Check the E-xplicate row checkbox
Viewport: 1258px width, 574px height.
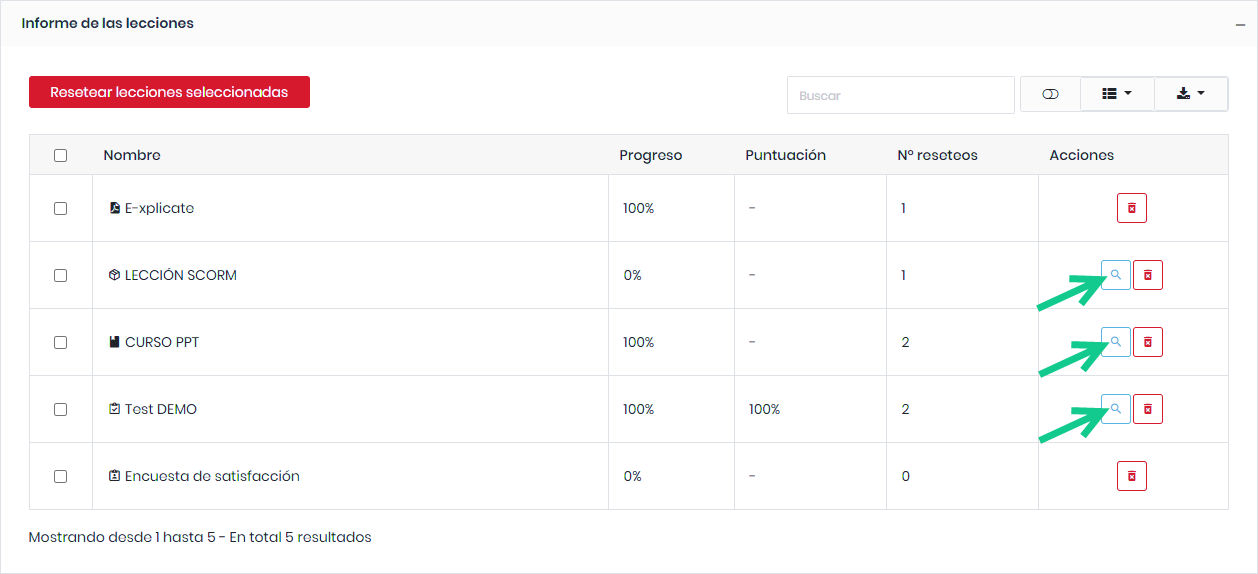point(60,208)
